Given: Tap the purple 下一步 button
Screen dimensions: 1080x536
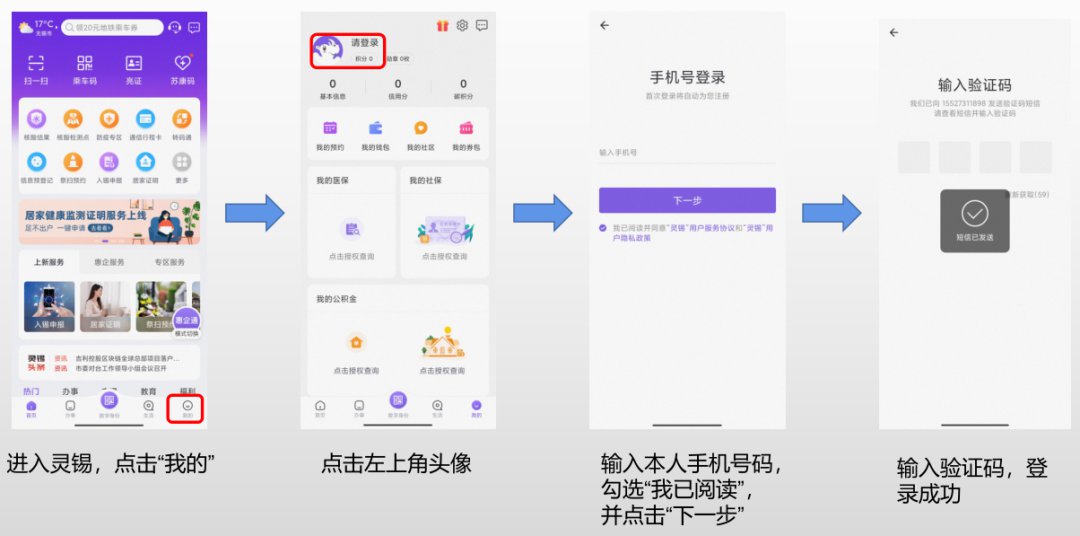Looking at the screenshot, I should pos(687,200).
